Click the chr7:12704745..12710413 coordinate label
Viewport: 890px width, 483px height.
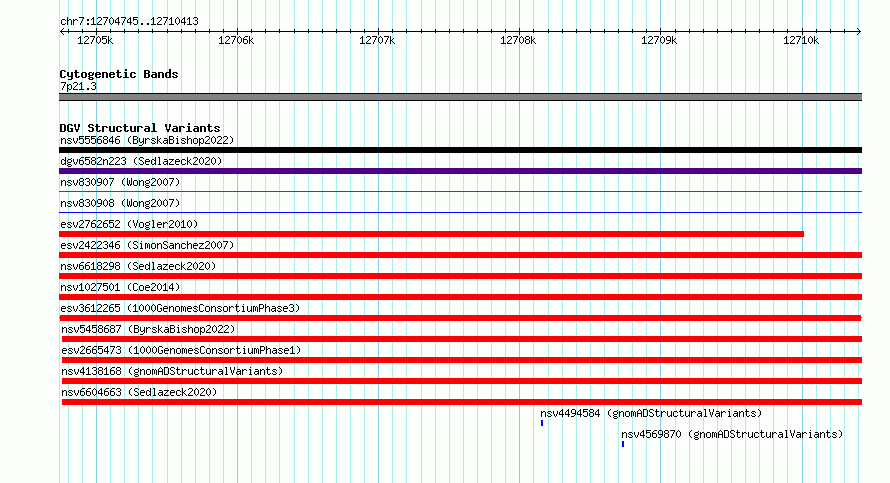click(129, 21)
